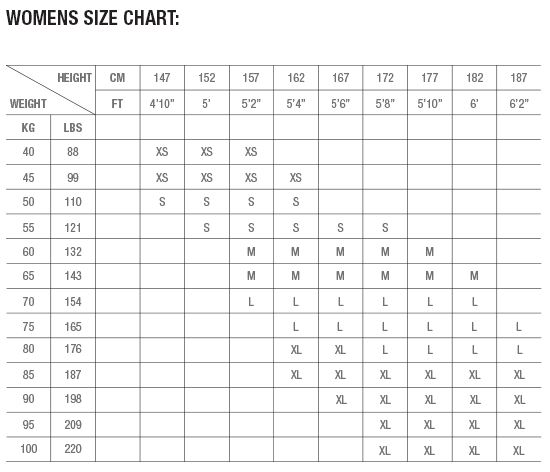
Task: Click the 5'4" FT height header
Action: click(296, 103)
